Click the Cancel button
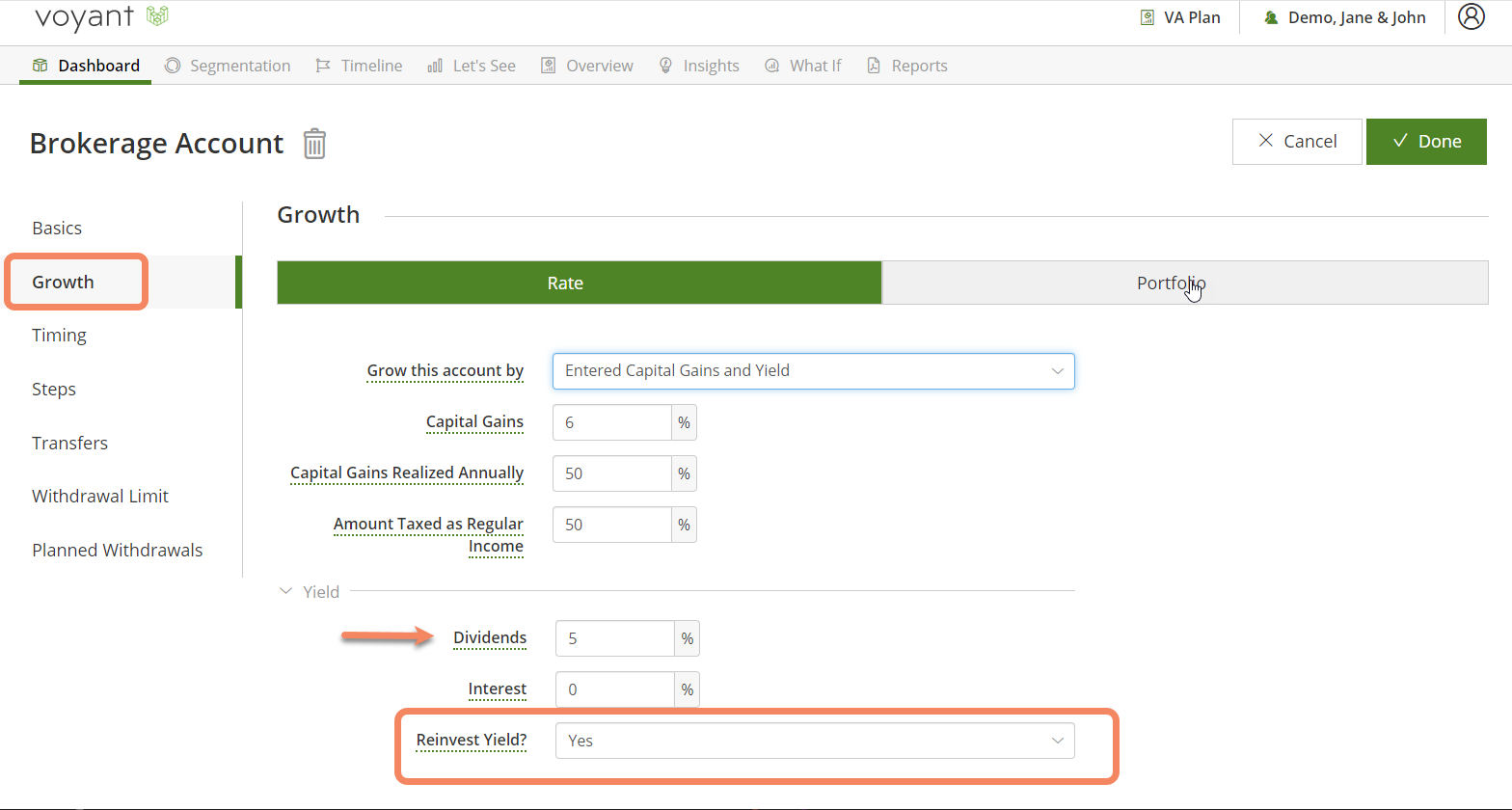The width and height of the screenshot is (1512, 810). pos(1297,142)
